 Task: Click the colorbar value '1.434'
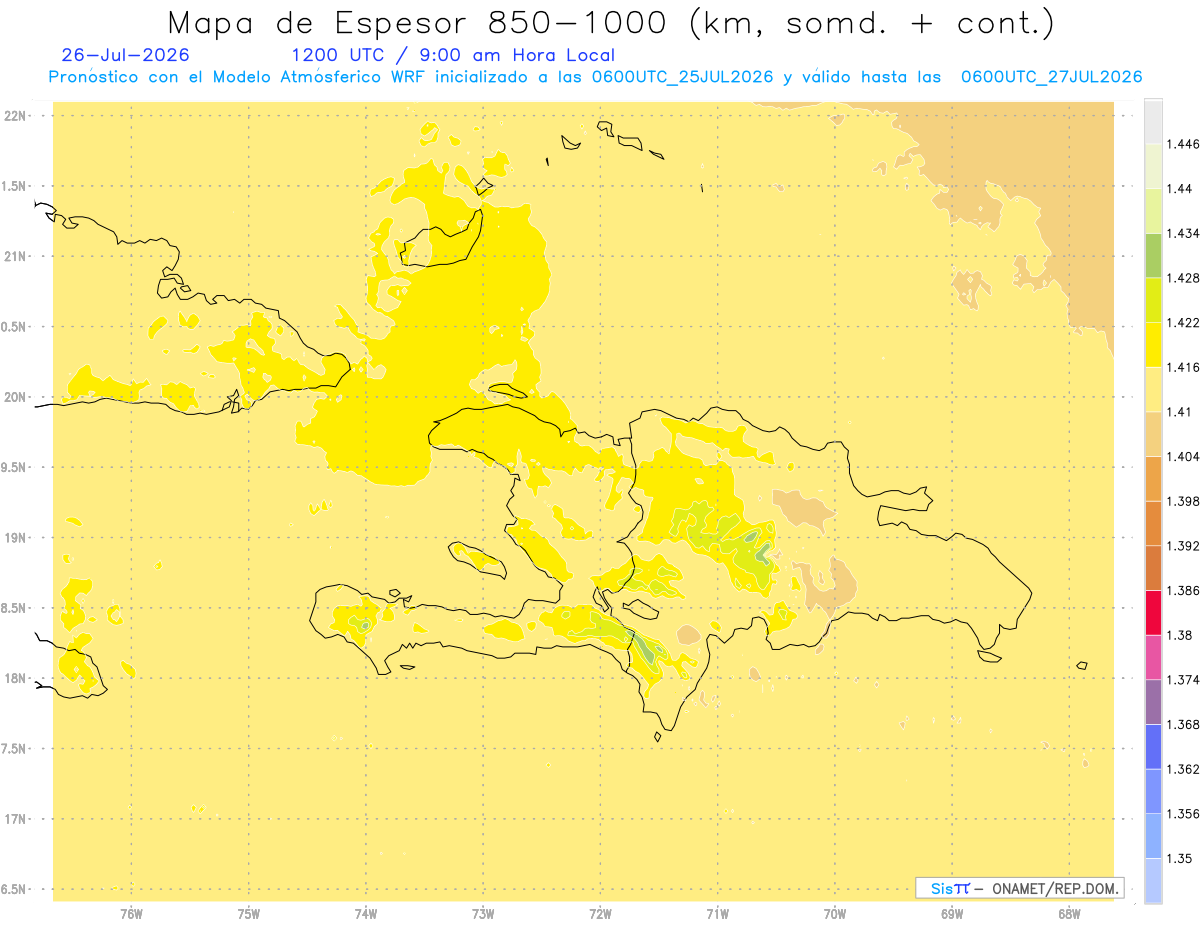pos(1182,233)
